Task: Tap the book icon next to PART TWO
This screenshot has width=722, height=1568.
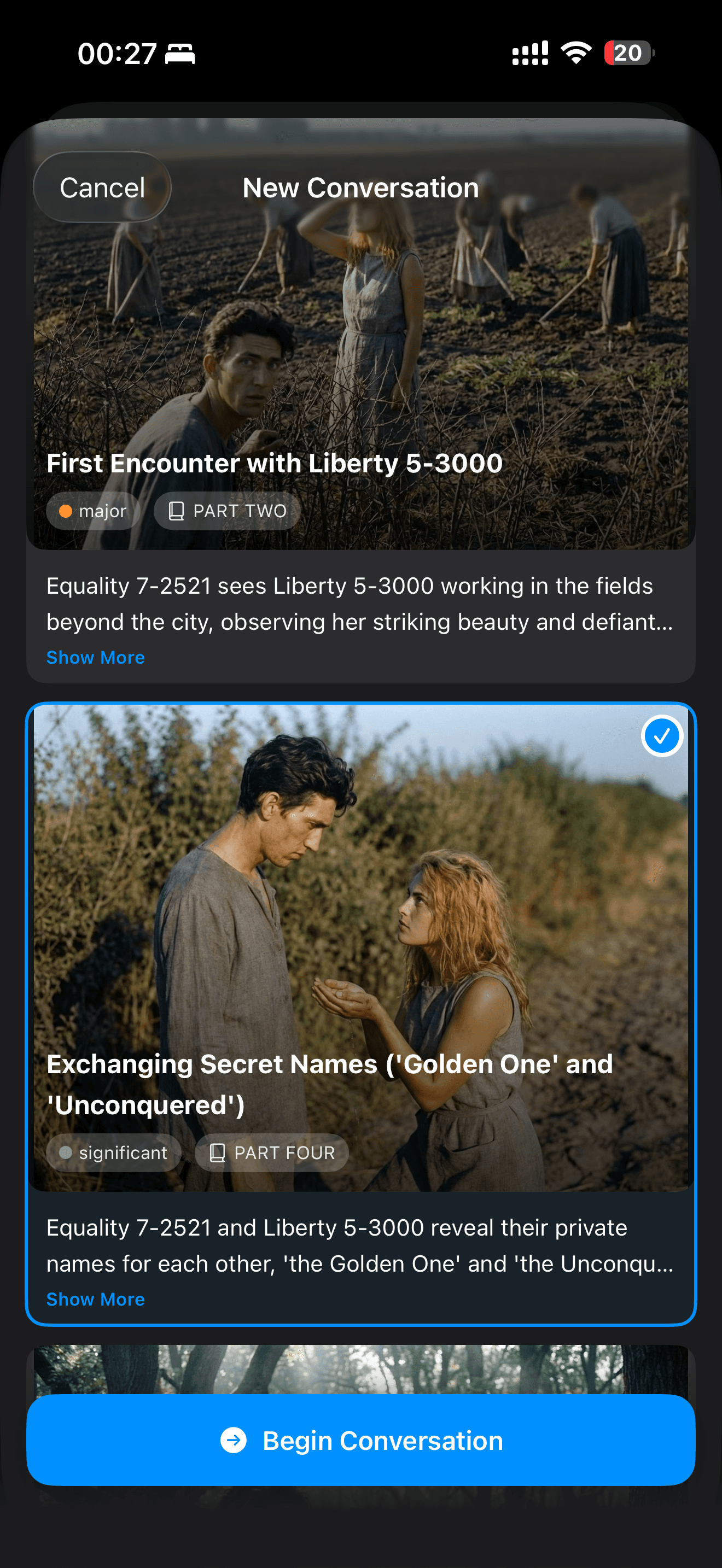Action: 176,511
